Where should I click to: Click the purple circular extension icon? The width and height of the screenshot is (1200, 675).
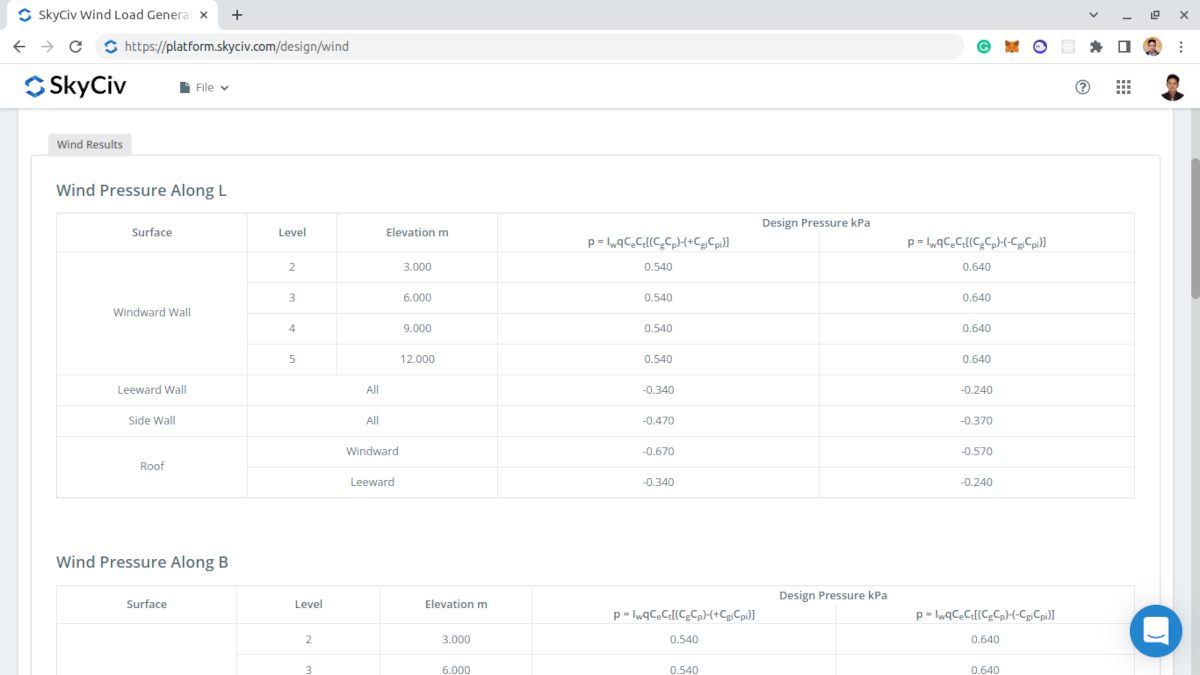1040,46
